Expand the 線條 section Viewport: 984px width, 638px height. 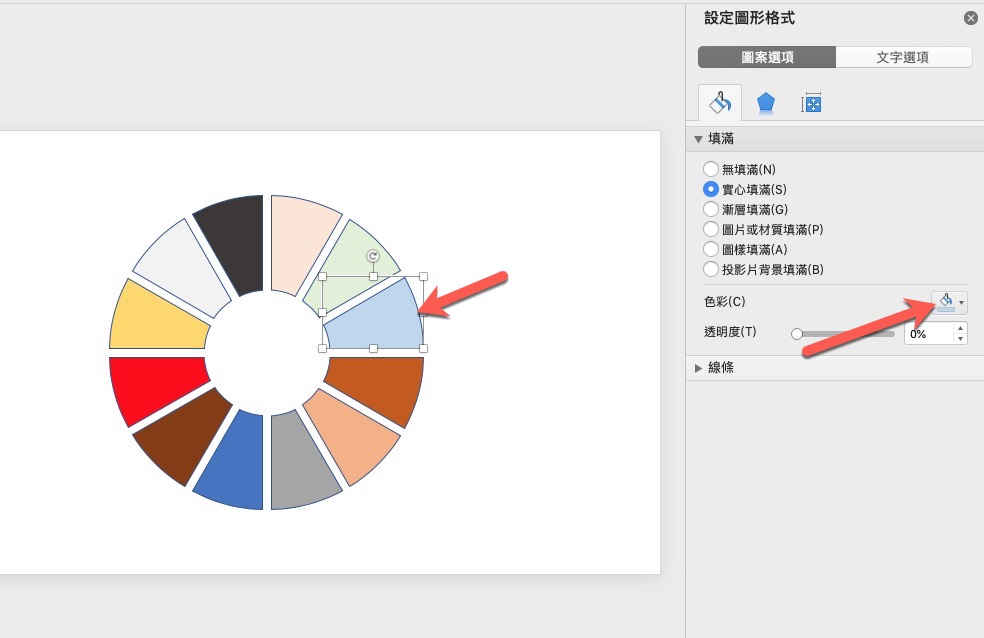699,368
